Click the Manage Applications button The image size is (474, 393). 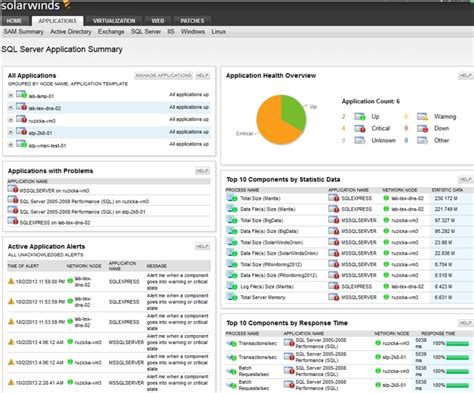pyautogui.click(x=163, y=76)
